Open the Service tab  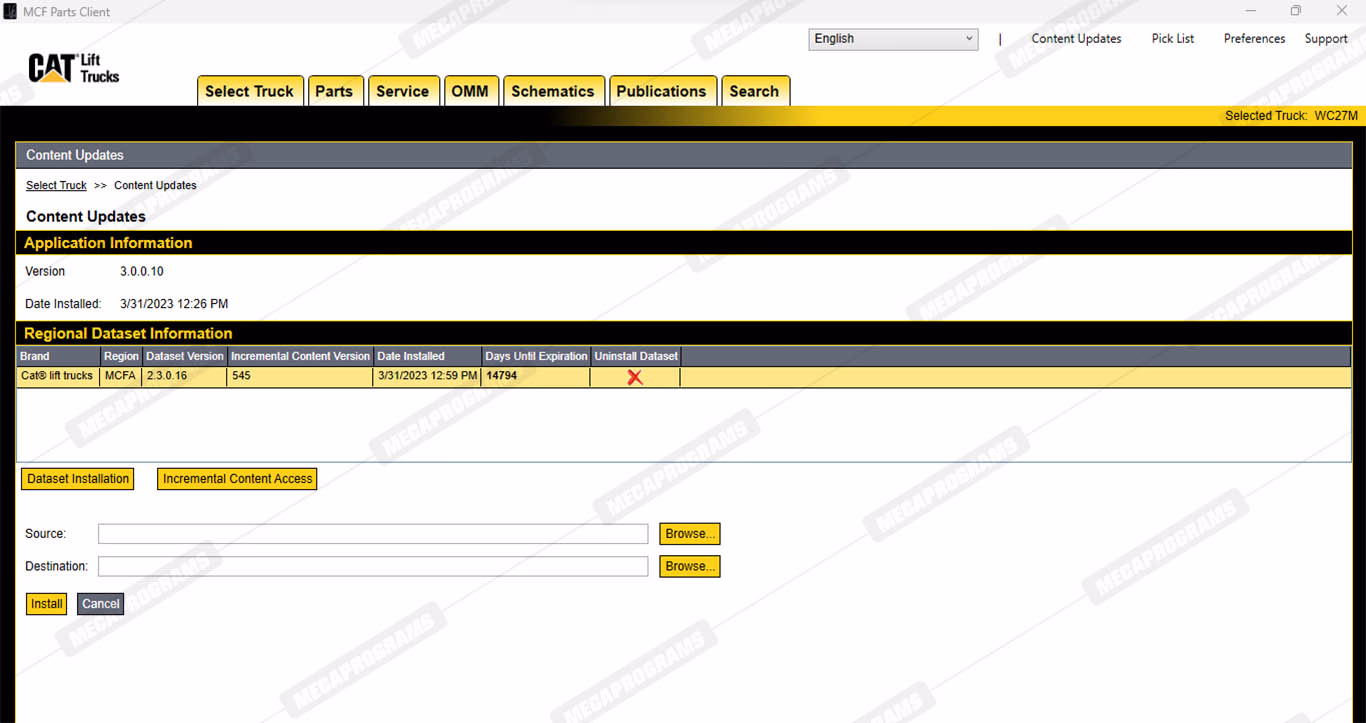tap(402, 91)
